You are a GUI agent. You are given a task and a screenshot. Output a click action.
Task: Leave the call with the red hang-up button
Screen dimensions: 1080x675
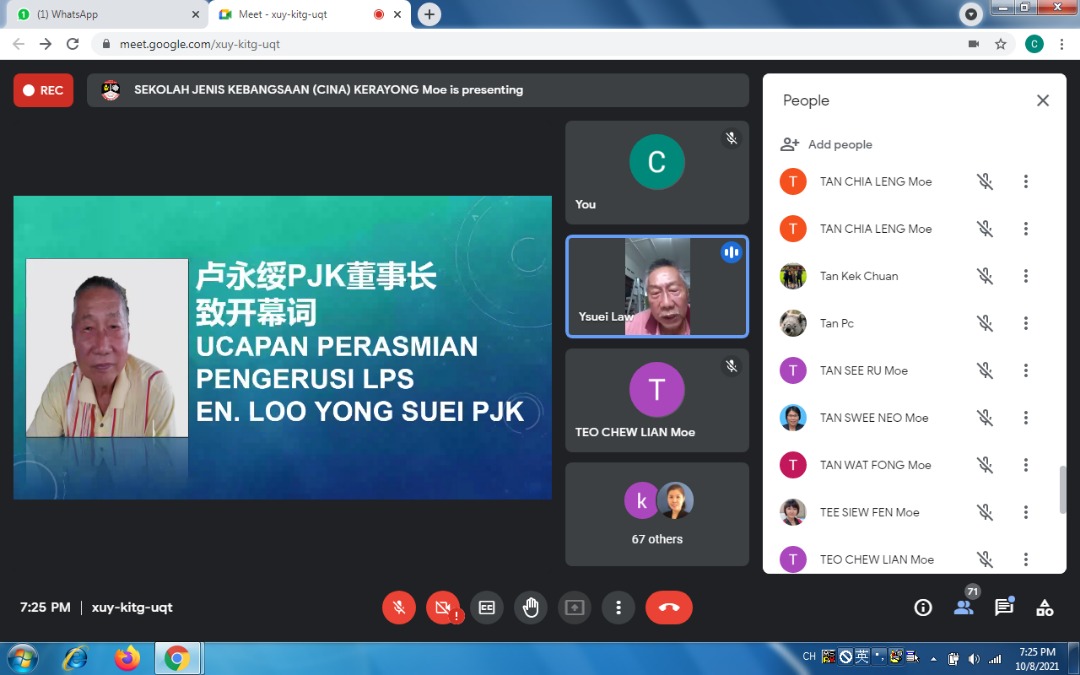coord(669,607)
